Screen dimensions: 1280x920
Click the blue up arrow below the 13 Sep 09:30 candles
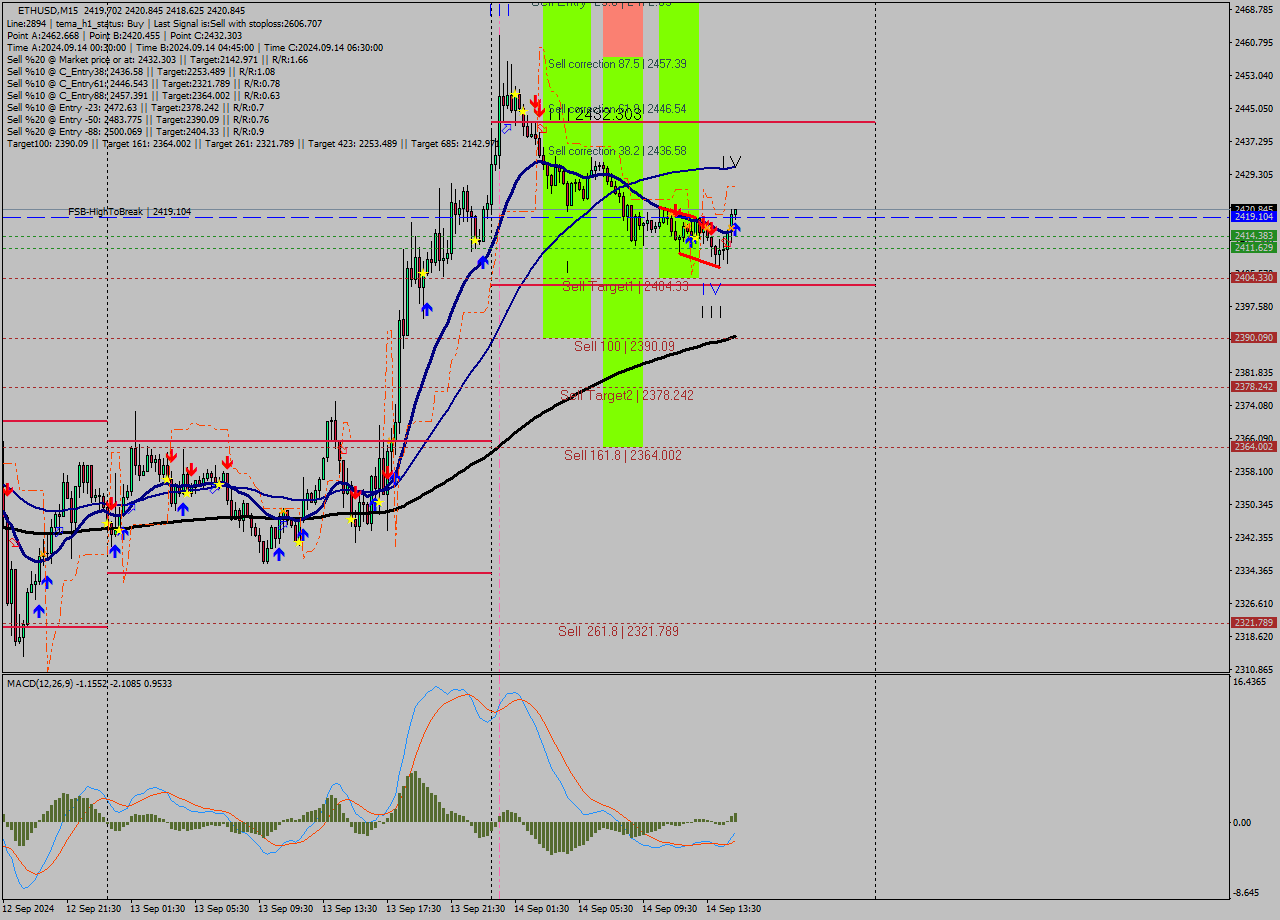[279, 554]
